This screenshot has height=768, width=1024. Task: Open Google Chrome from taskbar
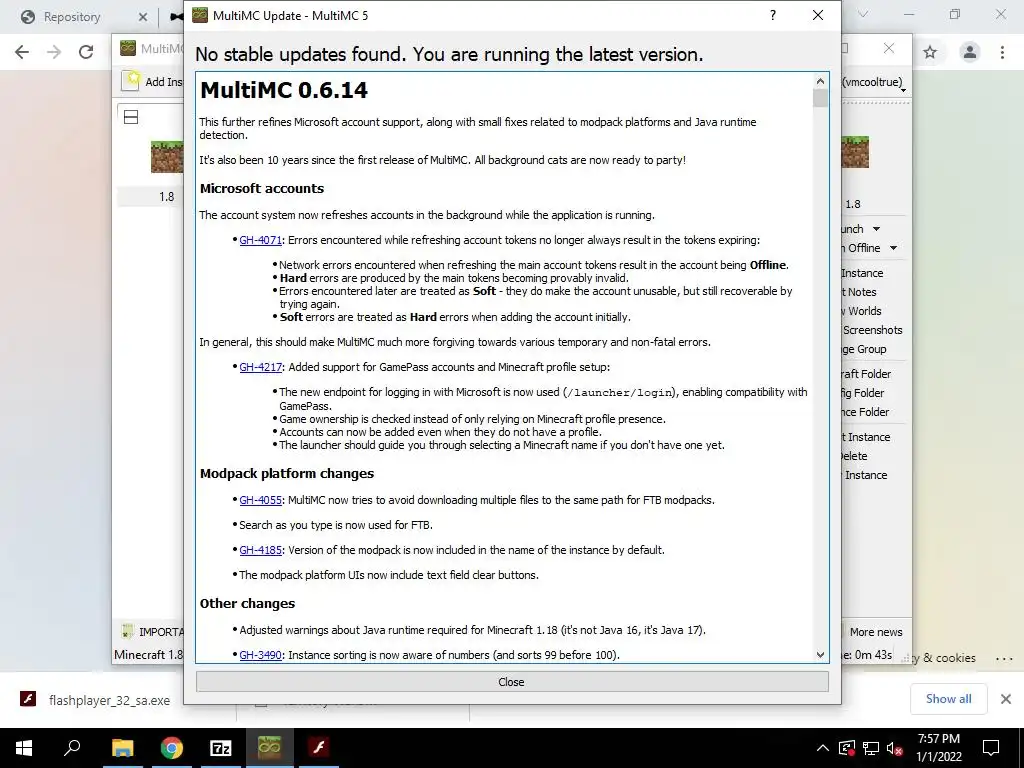[171, 748]
